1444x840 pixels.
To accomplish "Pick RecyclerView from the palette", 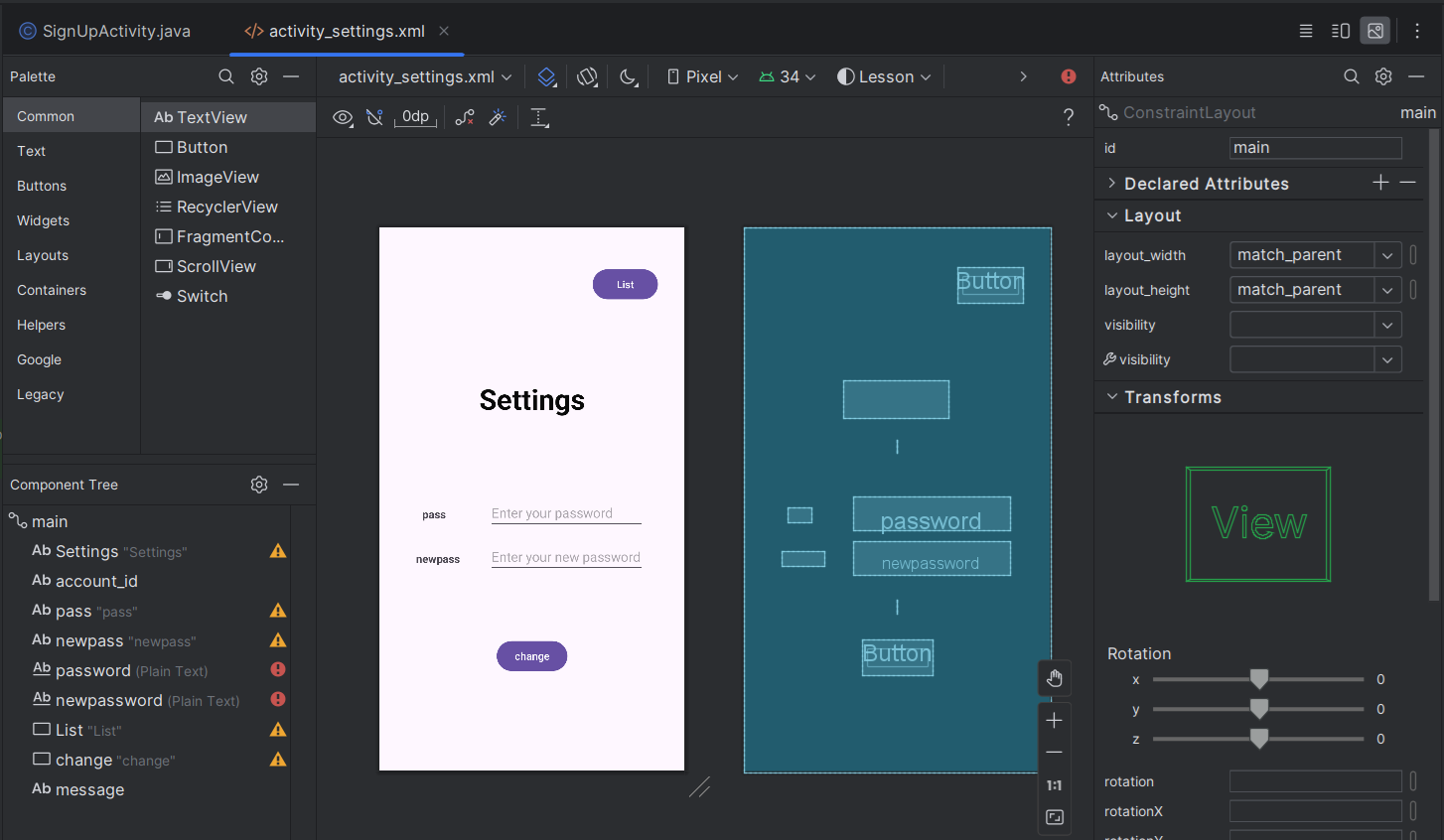I will [228, 207].
